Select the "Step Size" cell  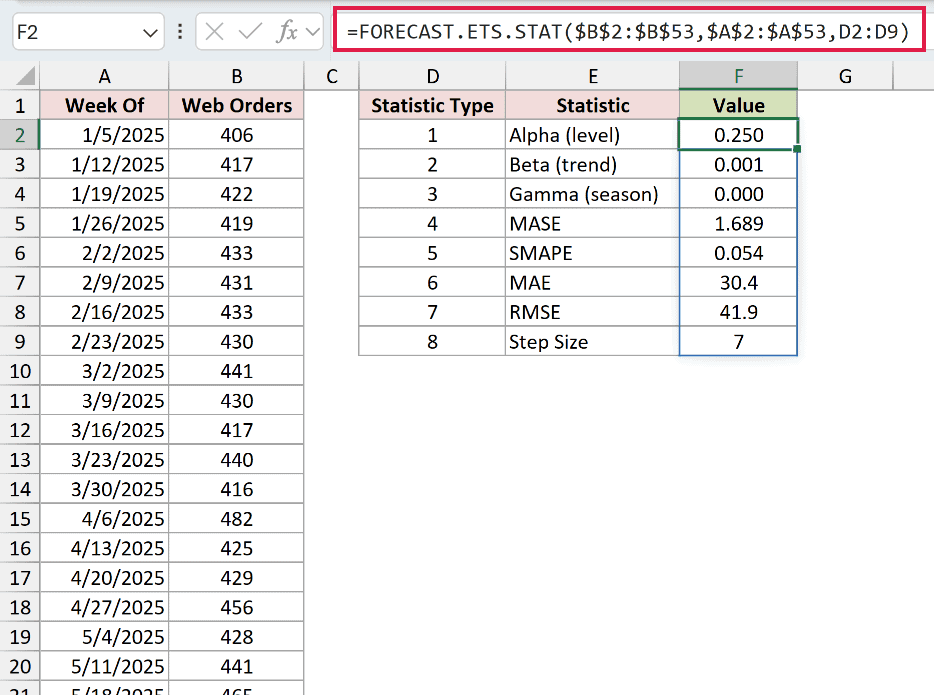tap(593, 342)
